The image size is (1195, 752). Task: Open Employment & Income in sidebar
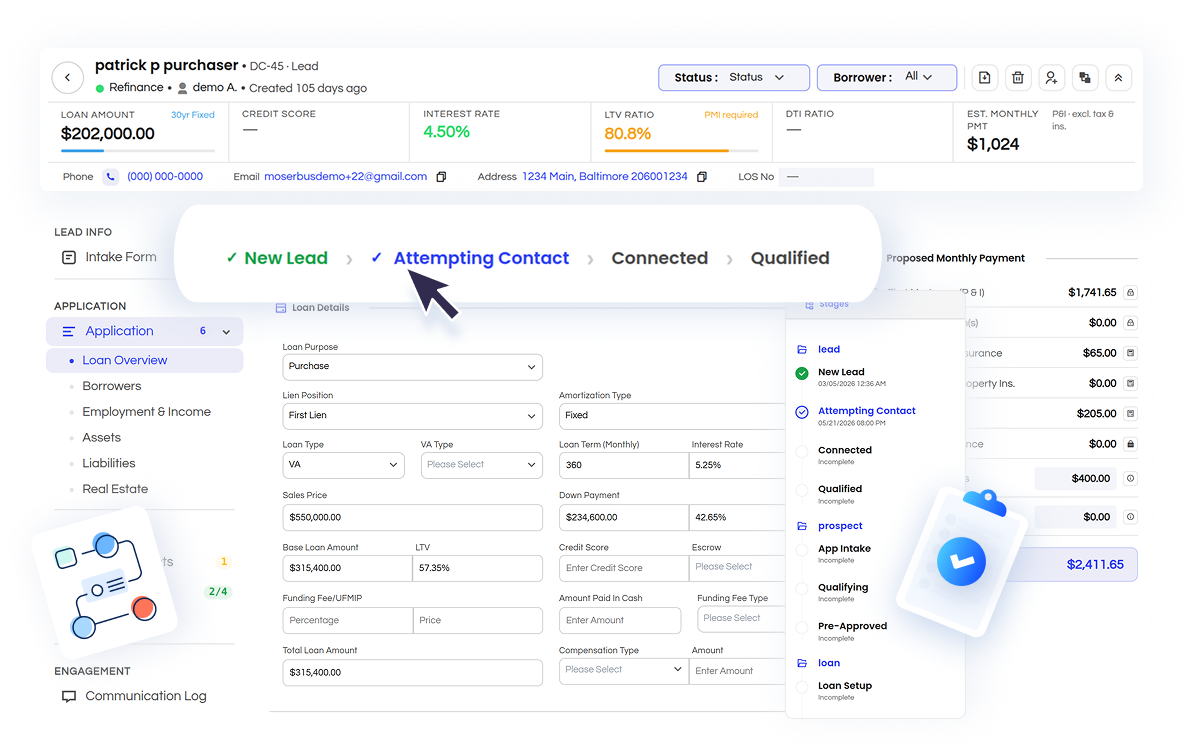click(146, 412)
